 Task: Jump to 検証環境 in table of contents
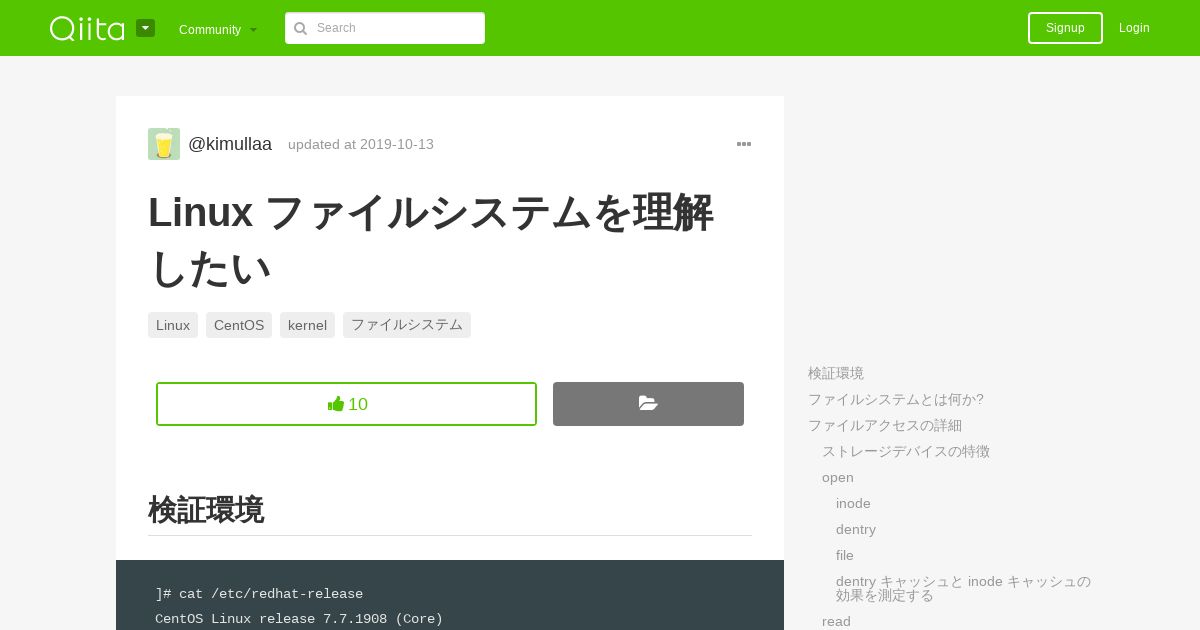(836, 373)
